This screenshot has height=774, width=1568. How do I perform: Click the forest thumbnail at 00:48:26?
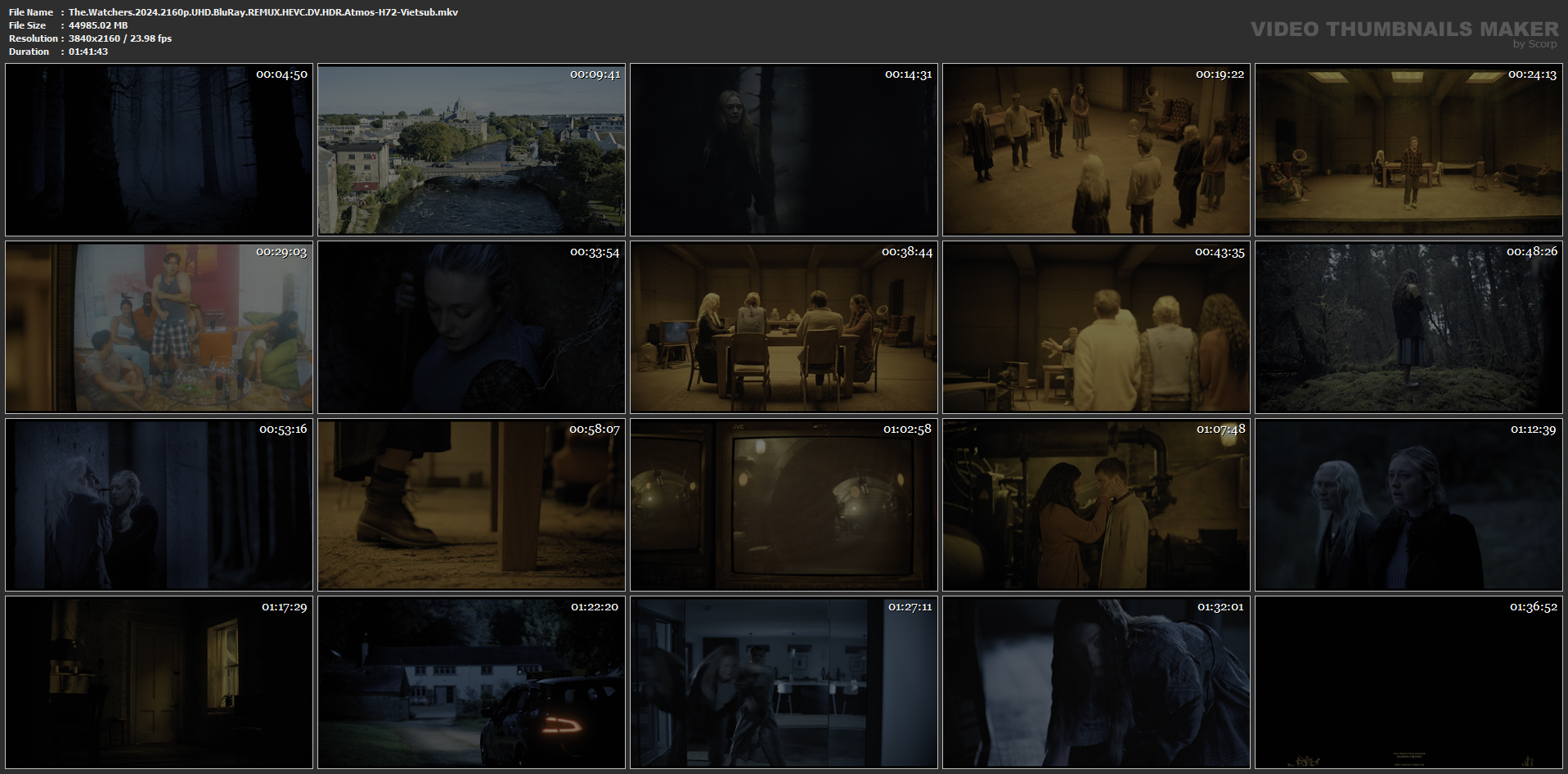point(1409,327)
